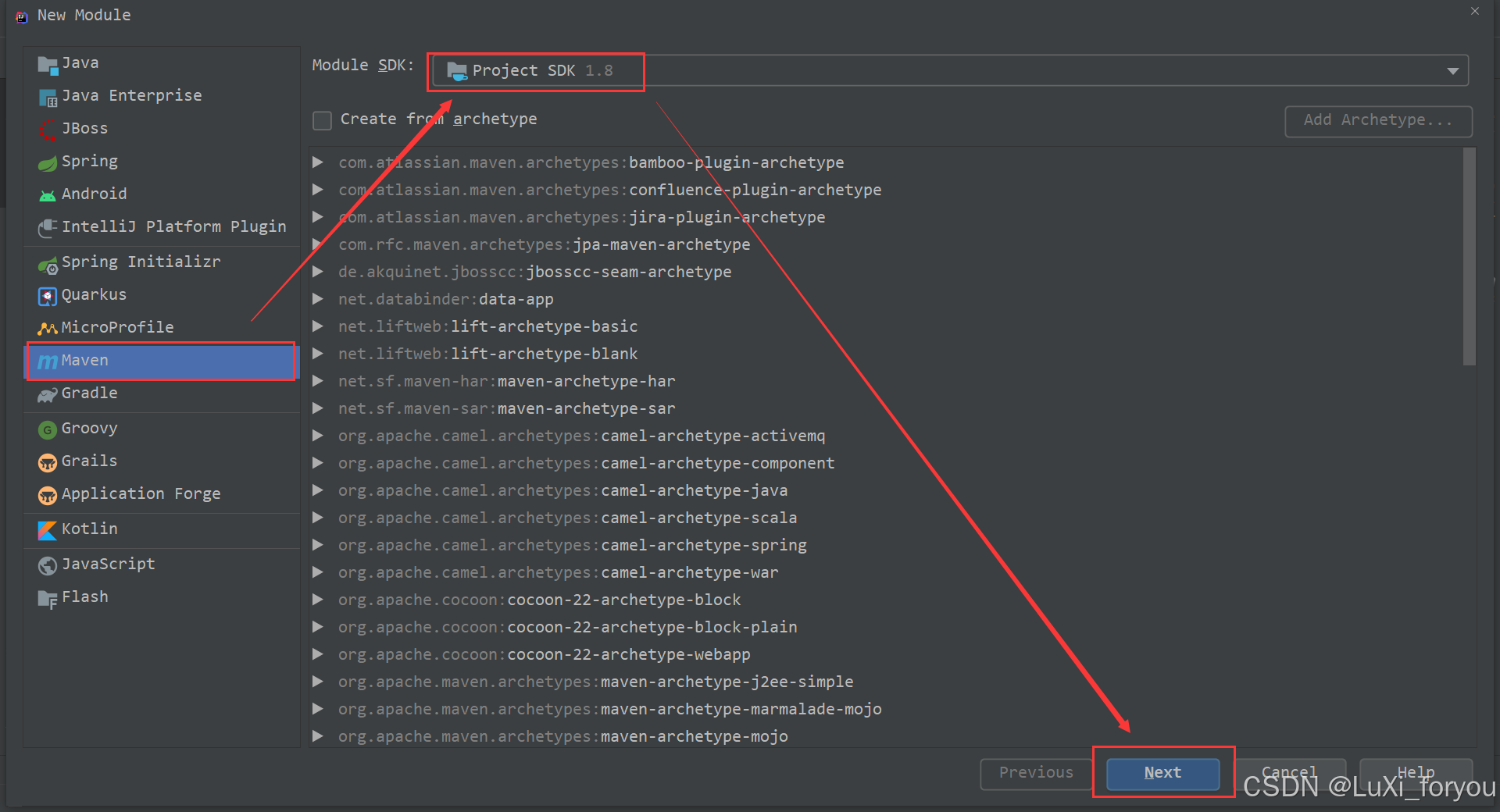Select JavaScript module type
This screenshot has height=812, width=1500.
[x=162, y=564]
